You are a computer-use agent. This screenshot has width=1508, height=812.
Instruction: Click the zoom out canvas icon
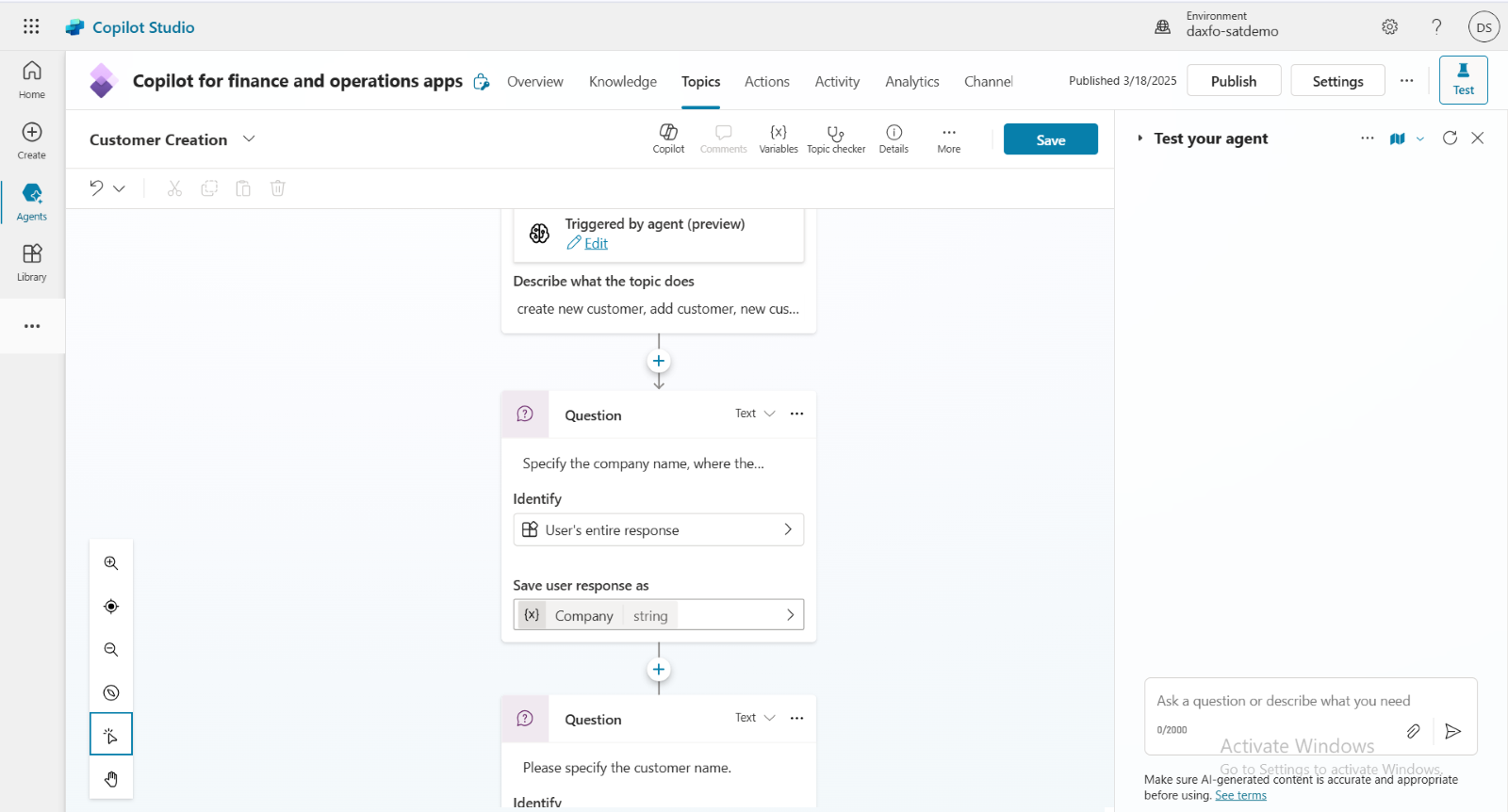[111, 650]
